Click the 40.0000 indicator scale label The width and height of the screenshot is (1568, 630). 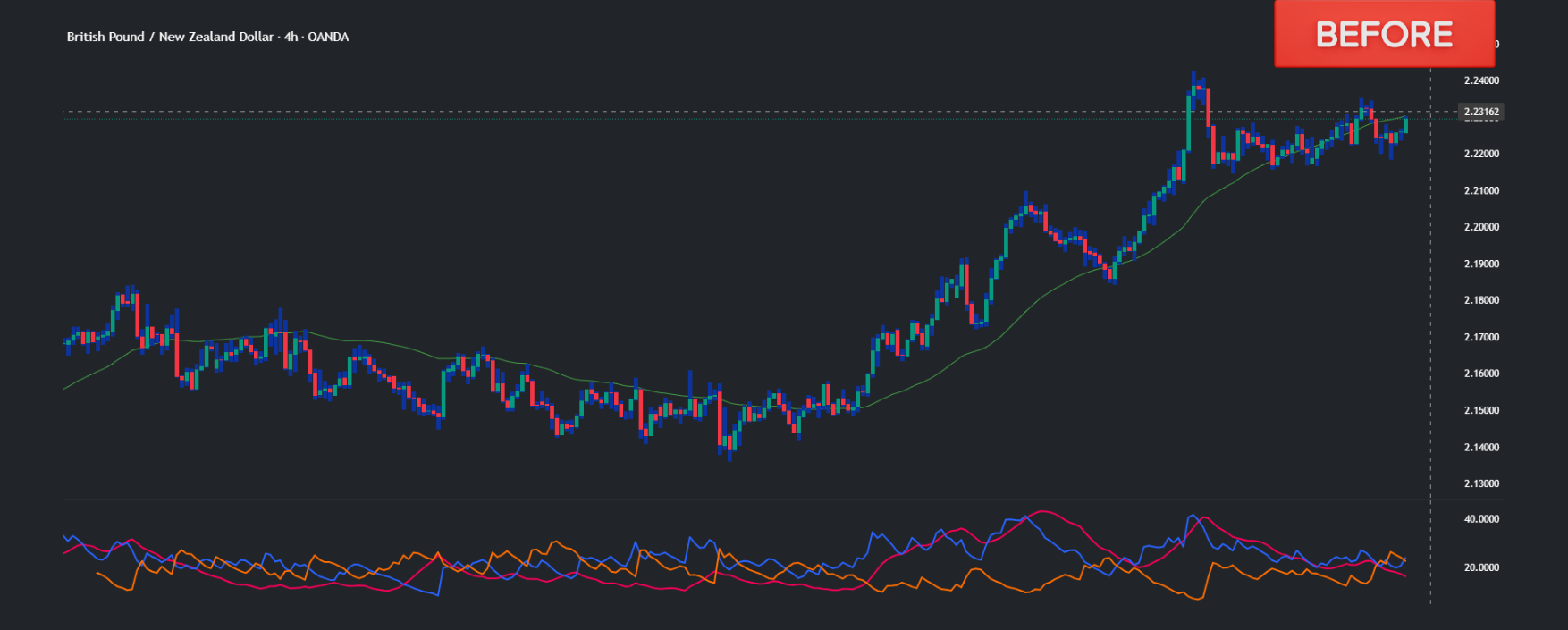[1480, 519]
